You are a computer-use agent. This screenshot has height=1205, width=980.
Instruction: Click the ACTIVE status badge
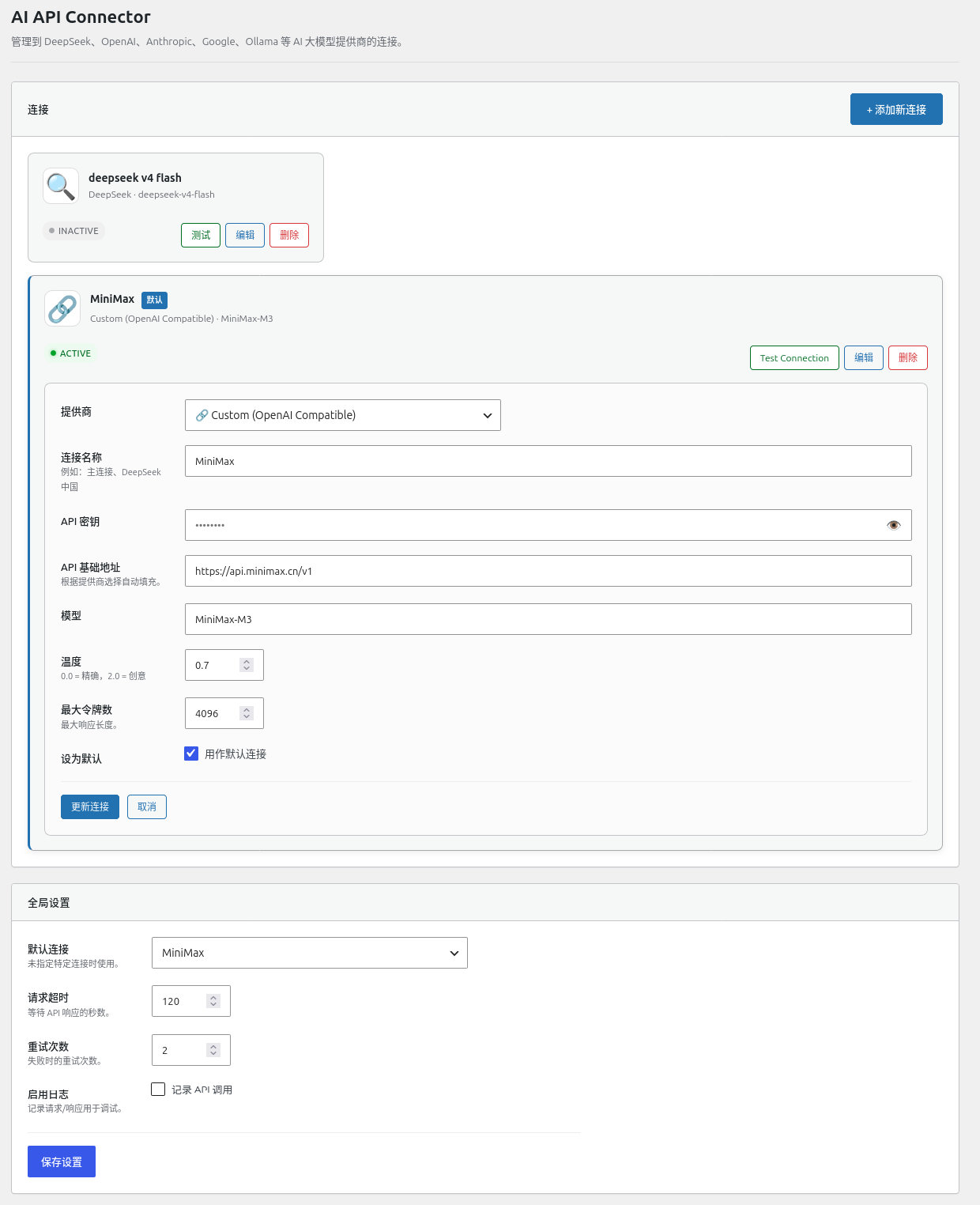pyautogui.click(x=70, y=353)
